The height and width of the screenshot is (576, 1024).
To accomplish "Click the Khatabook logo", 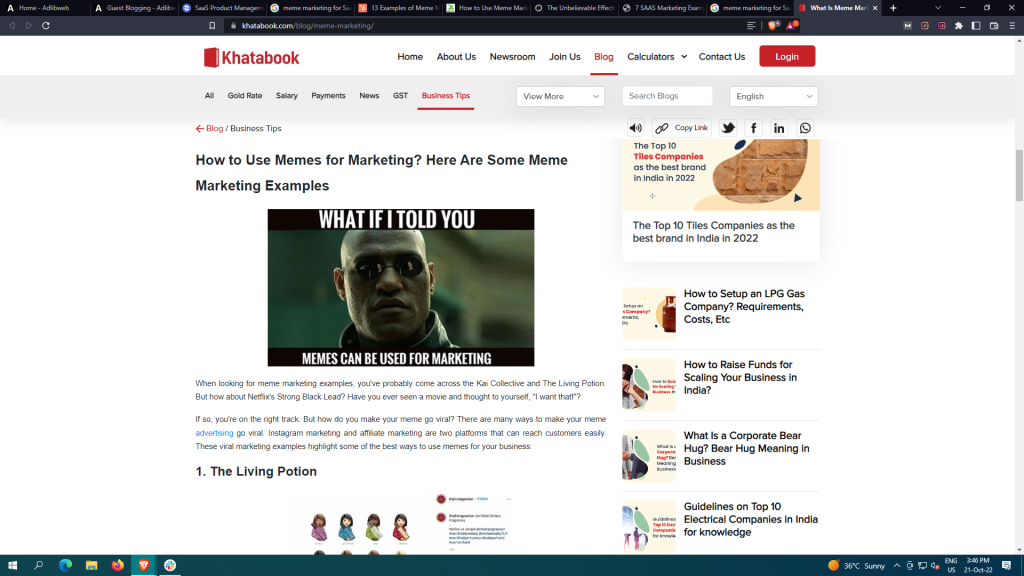I will 251,57.
